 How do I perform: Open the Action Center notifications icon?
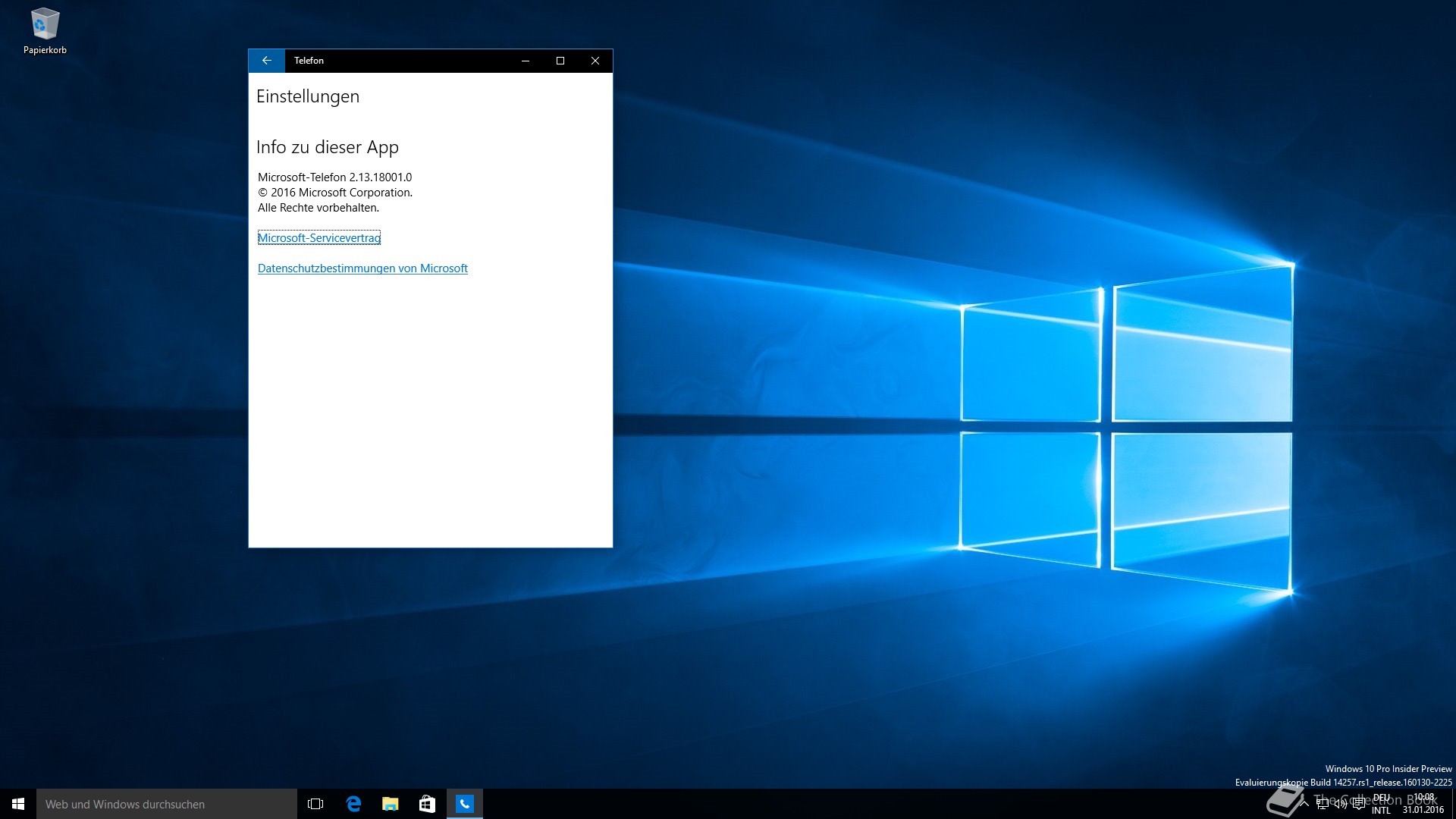pyautogui.click(x=1359, y=804)
